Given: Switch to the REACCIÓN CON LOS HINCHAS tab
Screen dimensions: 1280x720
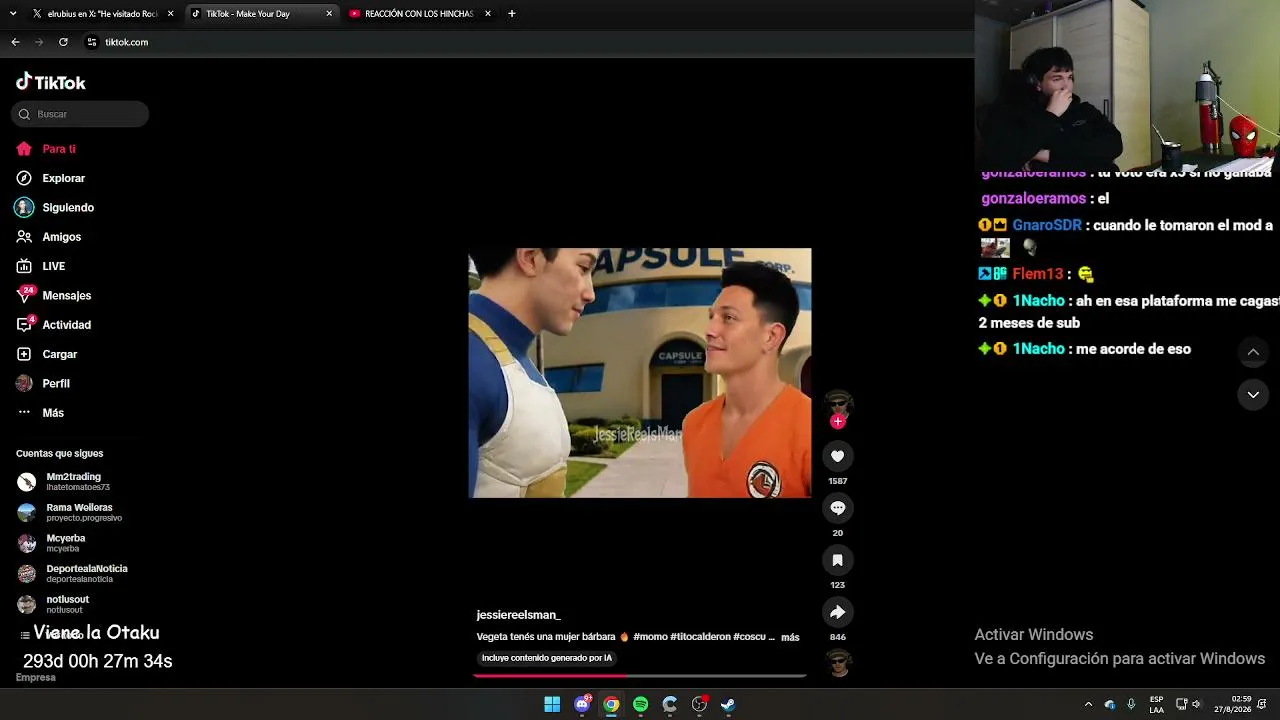Looking at the screenshot, I should tap(419, 14).
